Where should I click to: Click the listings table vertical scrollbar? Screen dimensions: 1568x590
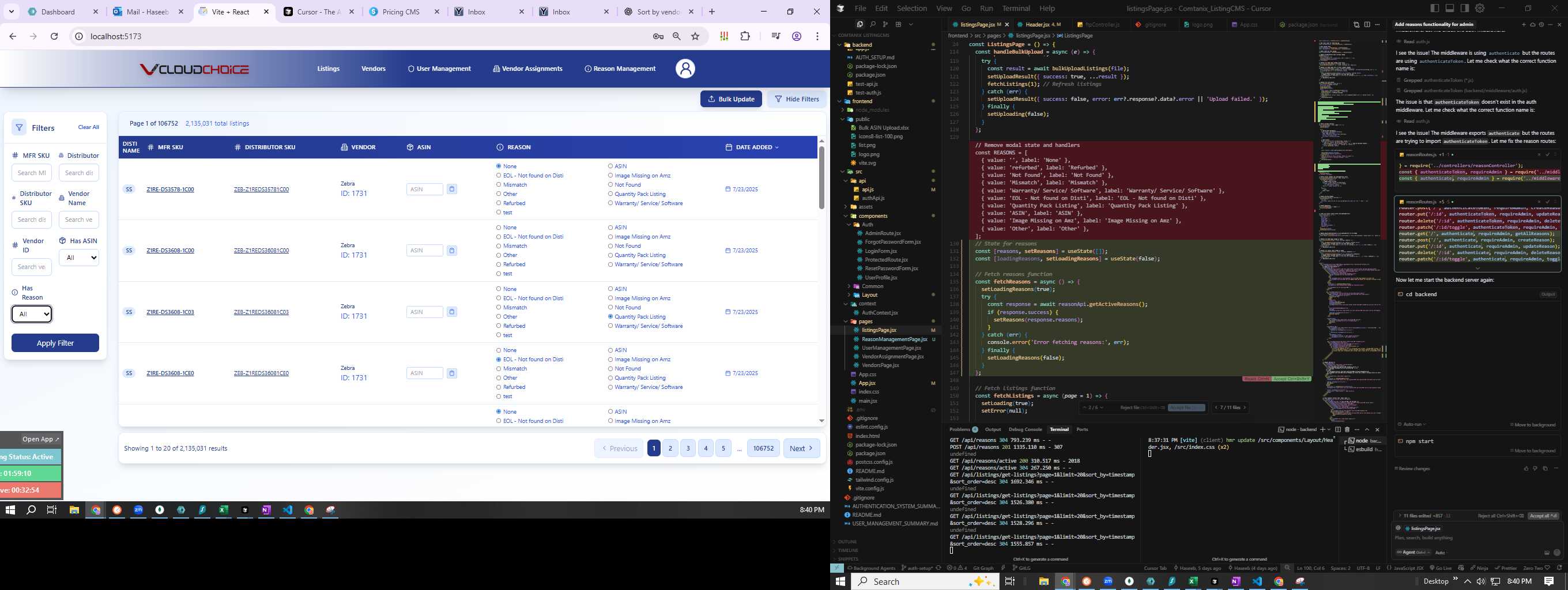821,177
